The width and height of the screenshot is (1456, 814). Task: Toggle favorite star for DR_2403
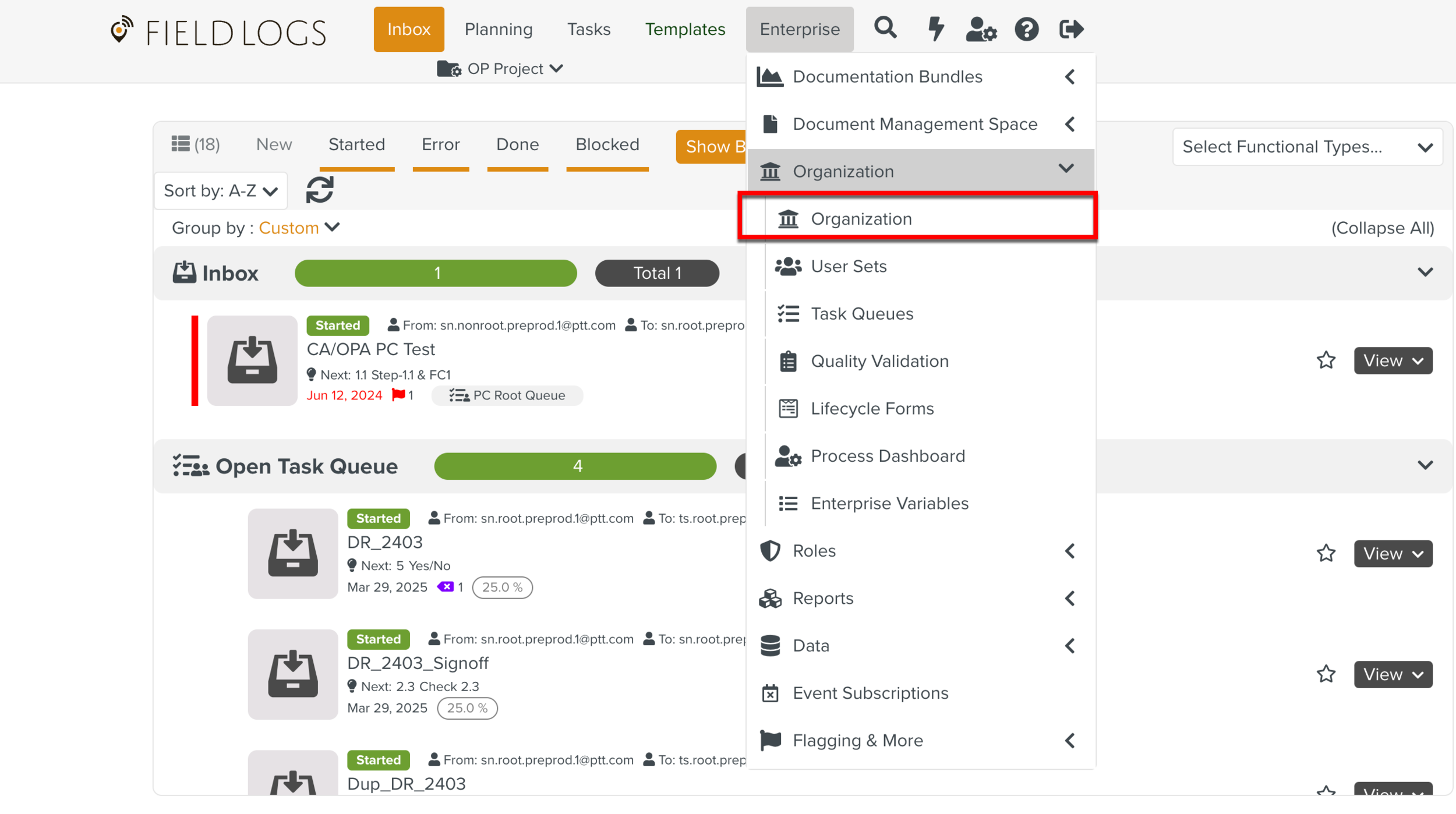pyautogui.click(x=1326, y=553)
